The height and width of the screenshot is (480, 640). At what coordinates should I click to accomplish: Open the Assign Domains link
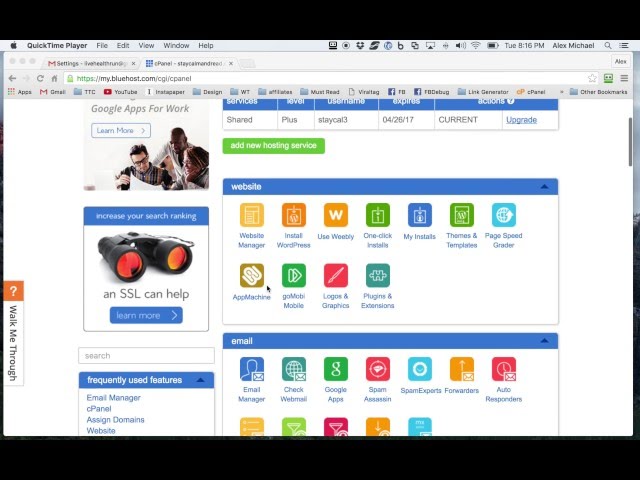(x=115, y=420)
